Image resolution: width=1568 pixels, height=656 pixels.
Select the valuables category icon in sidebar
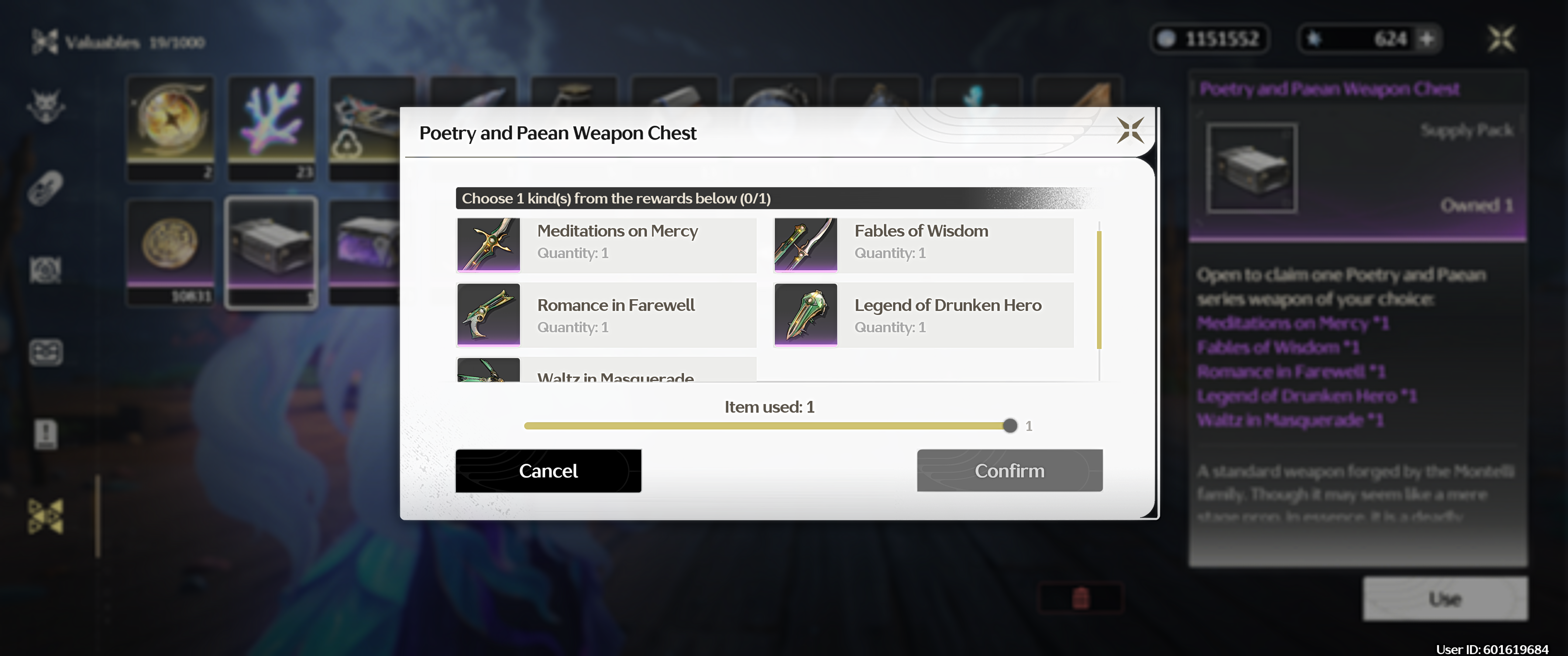[46, 517]
